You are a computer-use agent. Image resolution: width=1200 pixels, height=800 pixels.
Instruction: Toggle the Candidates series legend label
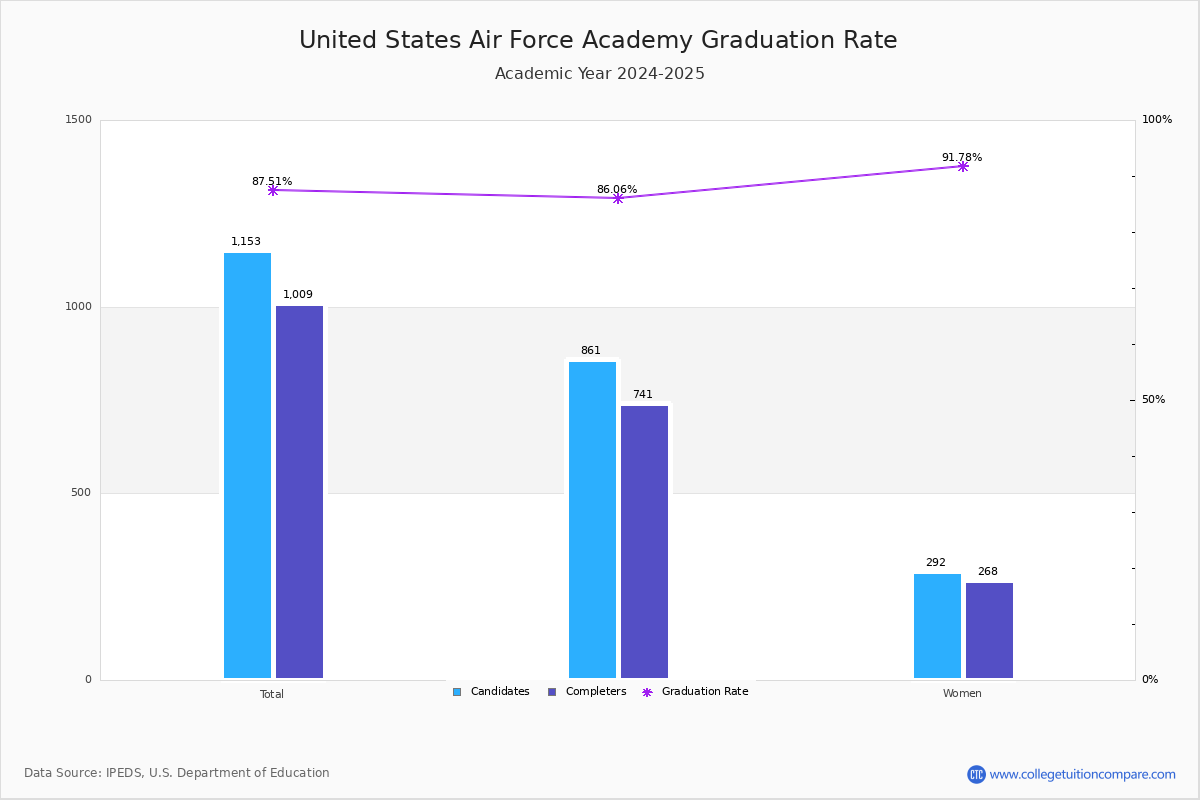pos(499,692)
